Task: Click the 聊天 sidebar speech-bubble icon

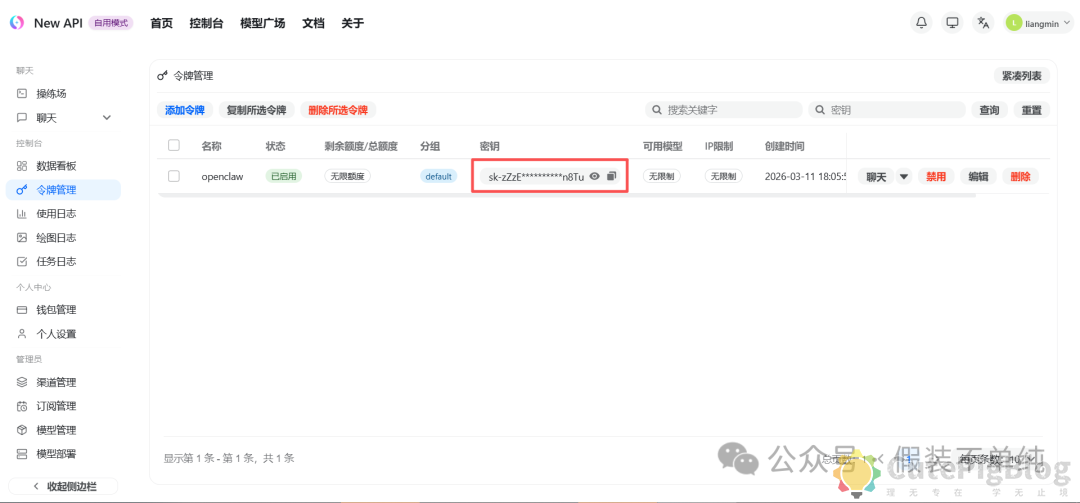Action: 22,118
